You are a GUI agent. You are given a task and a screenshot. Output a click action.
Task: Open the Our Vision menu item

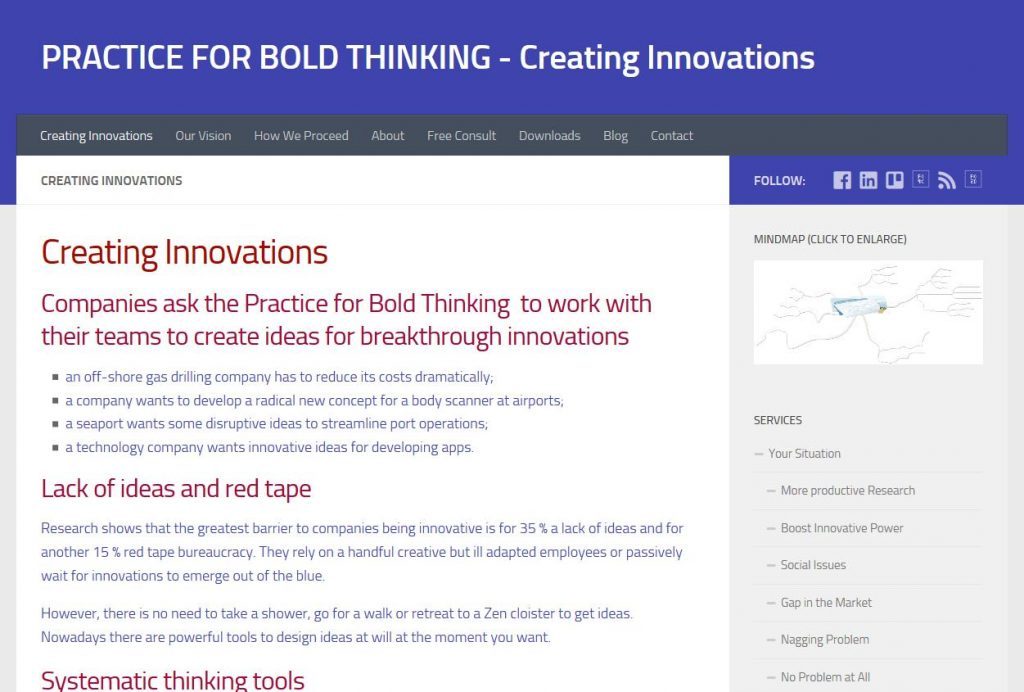203,136
